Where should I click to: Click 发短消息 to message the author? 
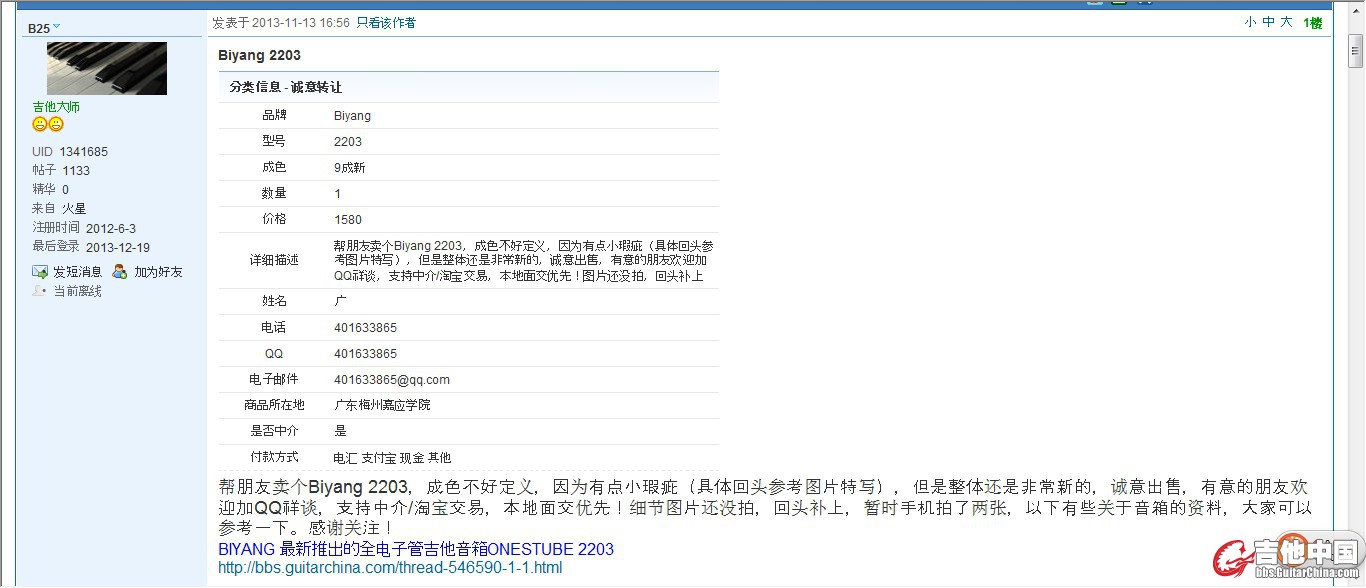coord(78,272)
